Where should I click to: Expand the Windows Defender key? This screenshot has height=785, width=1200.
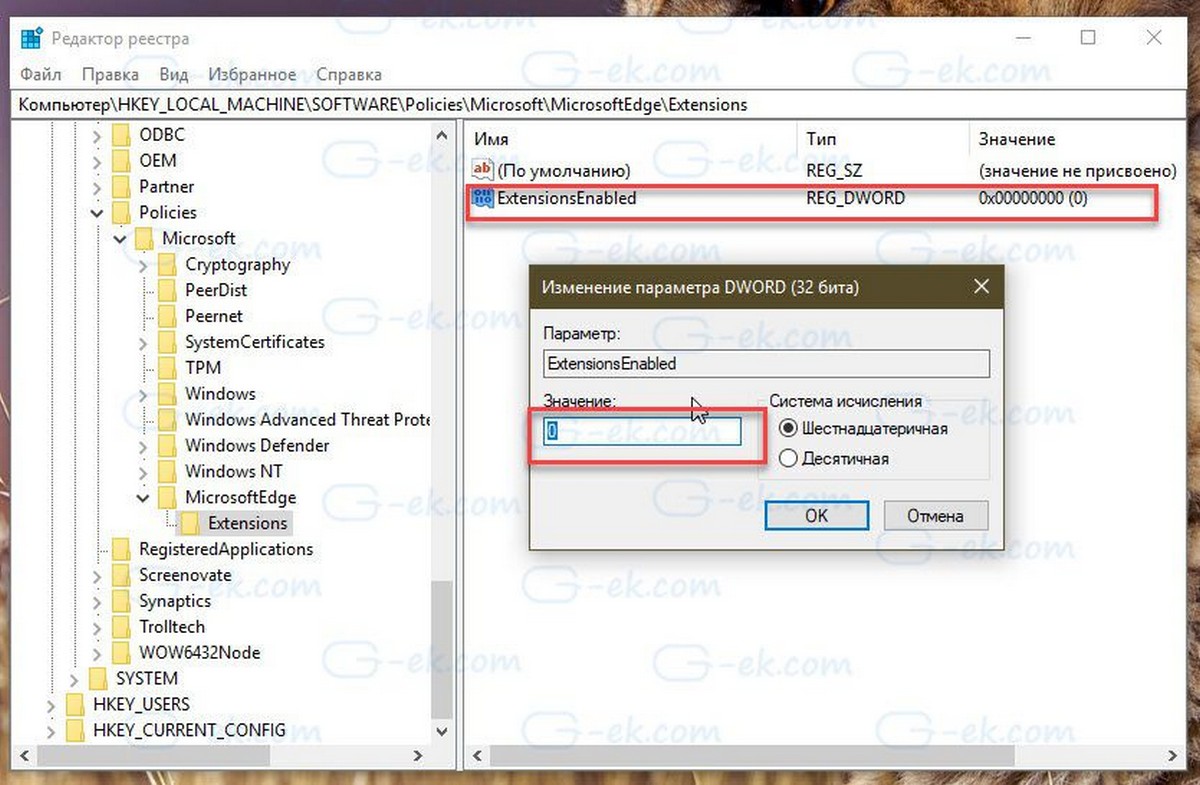(x=143, y=446)
